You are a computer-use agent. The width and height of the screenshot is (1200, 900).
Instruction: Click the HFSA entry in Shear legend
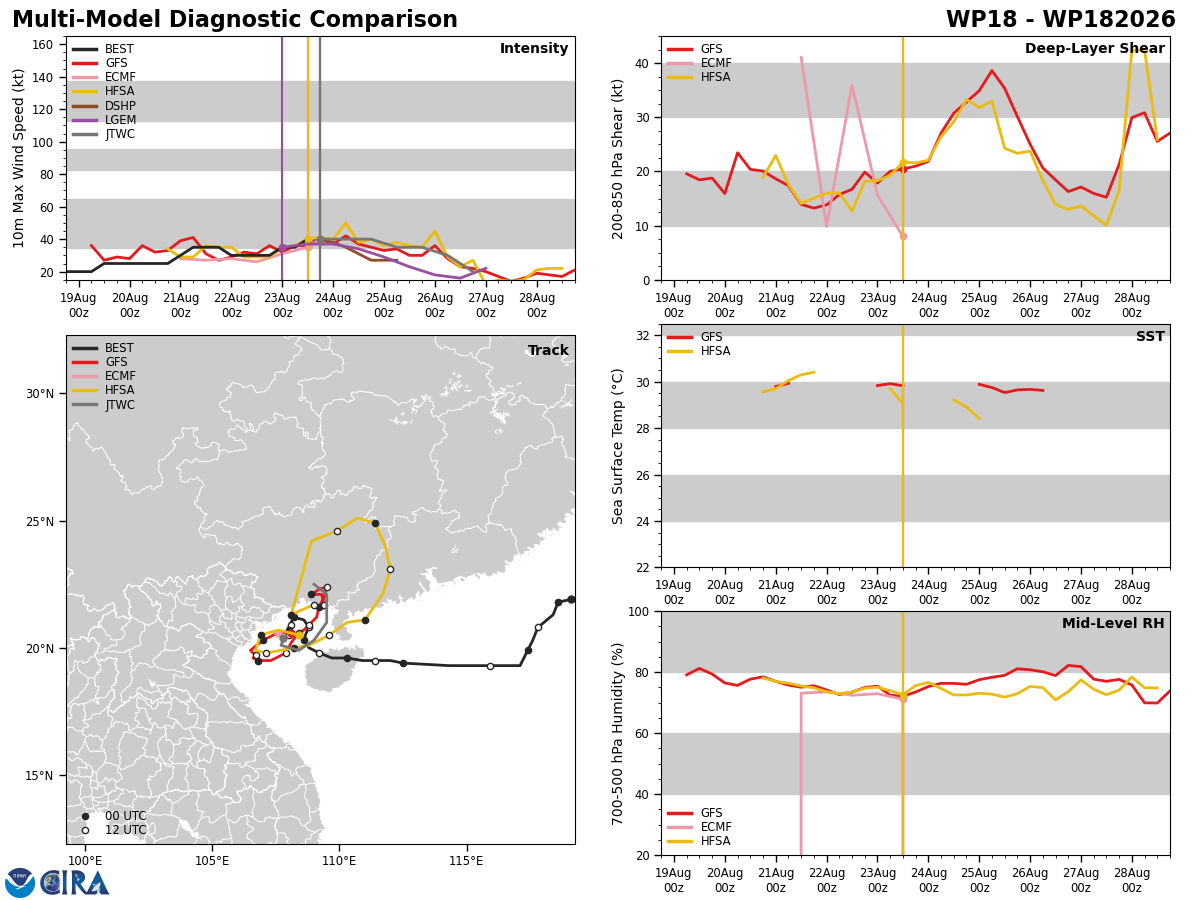click(x=698, y=77)
